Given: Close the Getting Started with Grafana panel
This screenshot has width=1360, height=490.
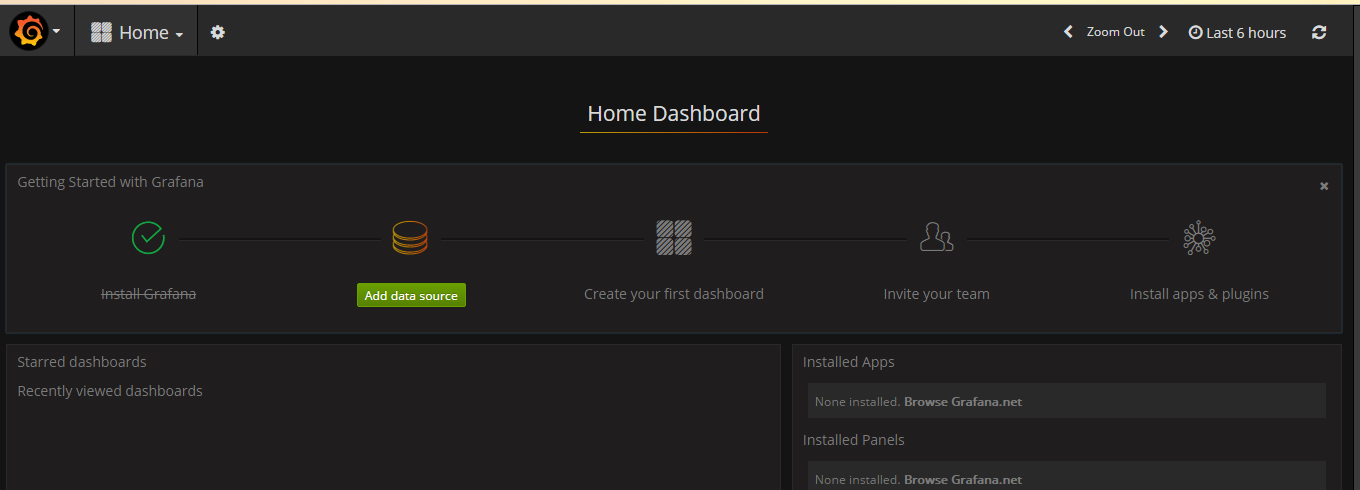Looking at the screenshot, I should click(1324, 186).
